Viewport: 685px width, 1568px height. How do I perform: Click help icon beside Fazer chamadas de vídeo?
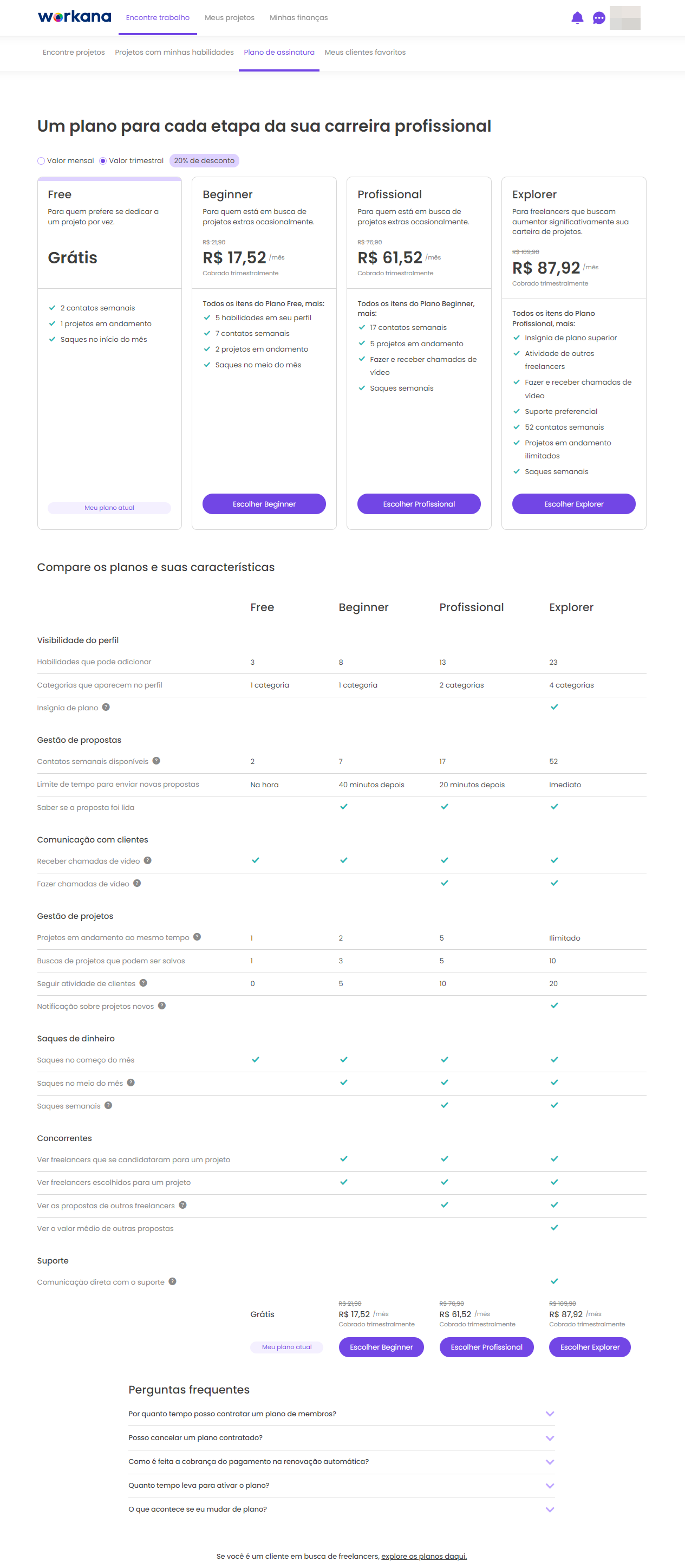click(137, 883)
